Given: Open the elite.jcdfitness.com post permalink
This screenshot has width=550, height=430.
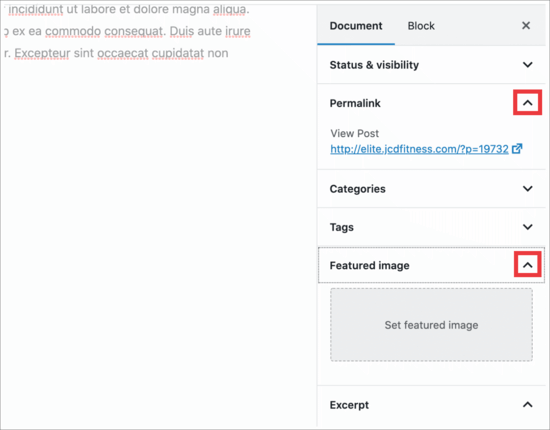Looking at the screenshot, I should pyautogui.click(x=419, y=149).
